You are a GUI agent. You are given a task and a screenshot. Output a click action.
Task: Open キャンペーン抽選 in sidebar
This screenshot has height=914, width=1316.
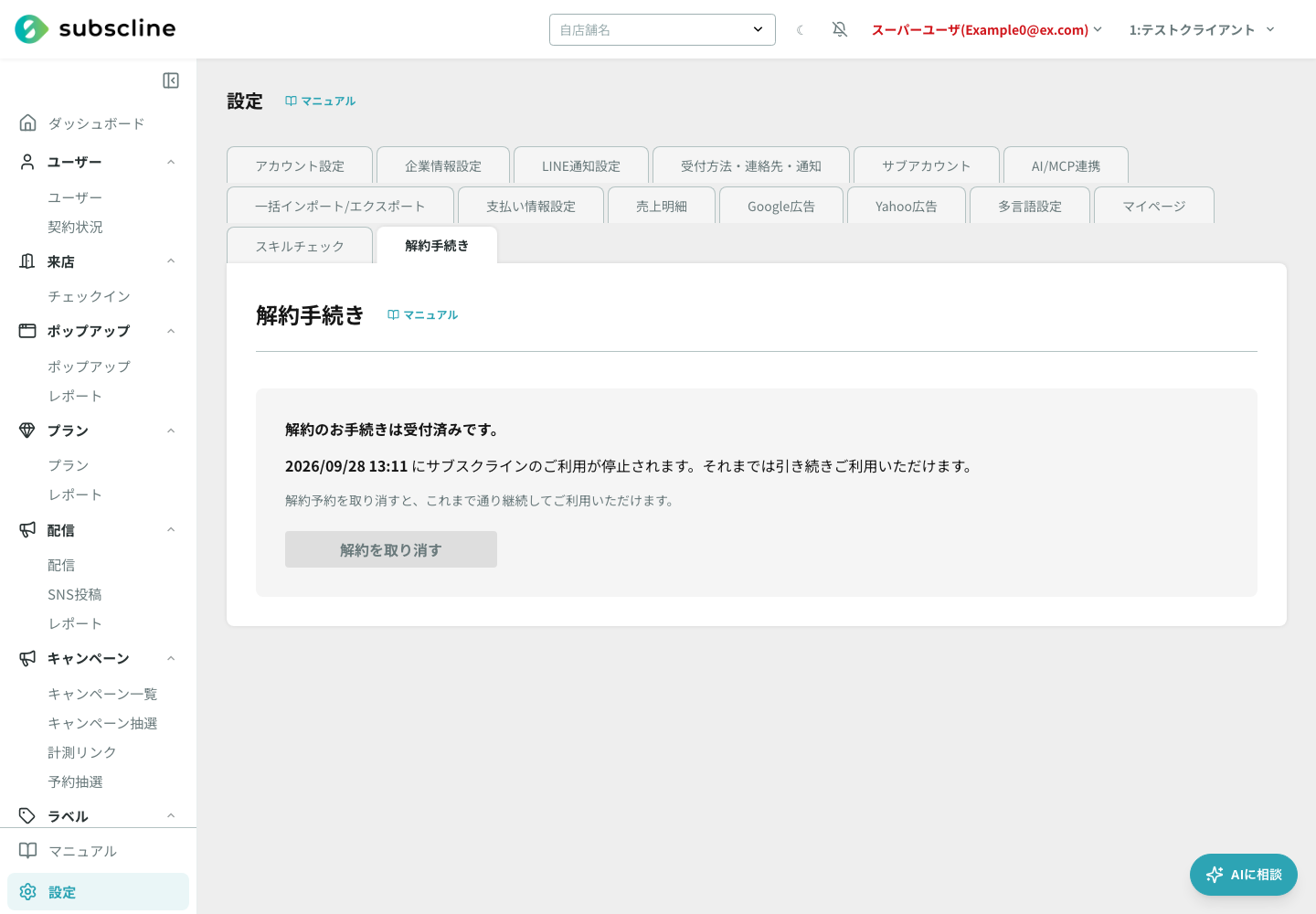pos(102,723)
